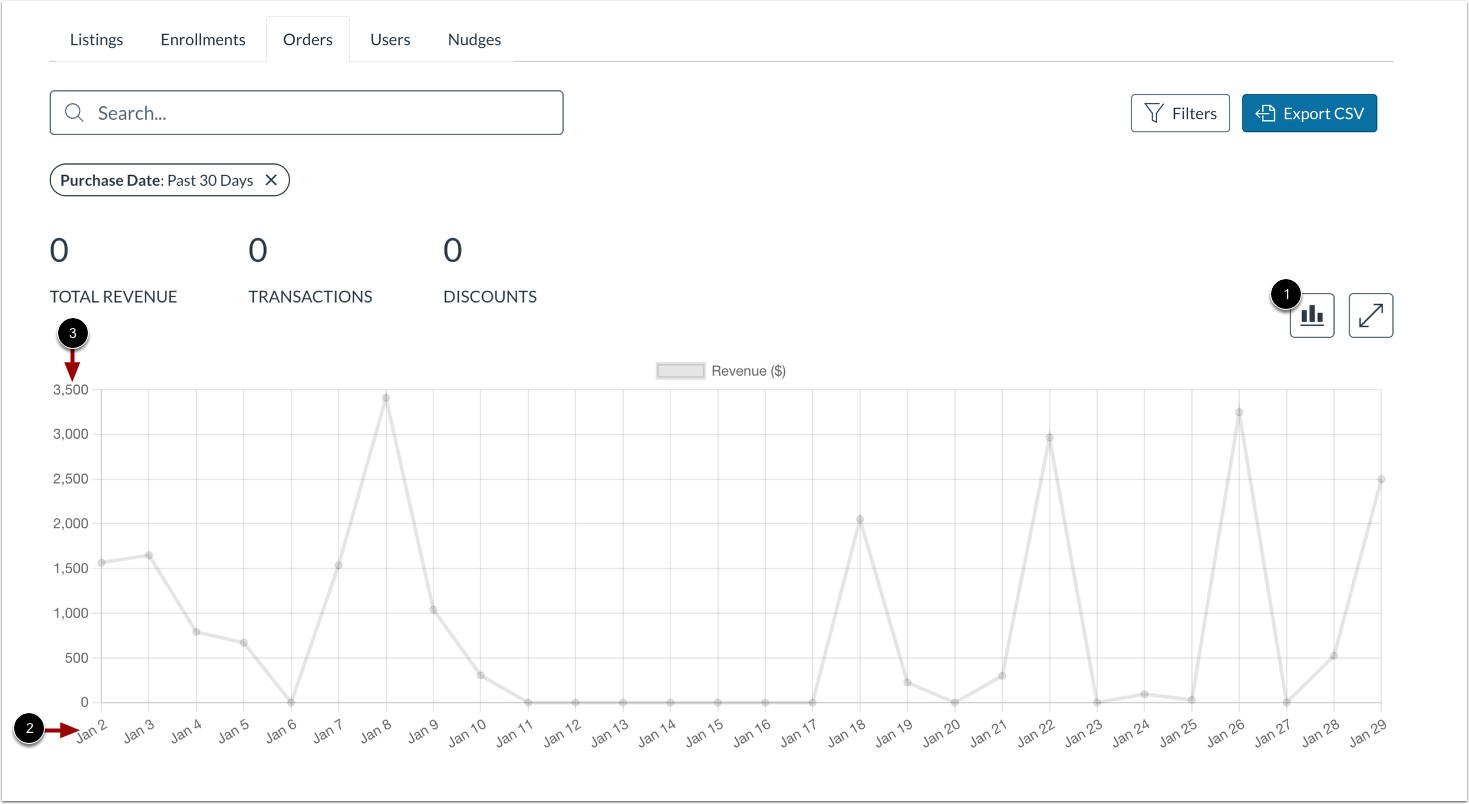
Task: Open the Filters button
Action: coord(1180,113)
